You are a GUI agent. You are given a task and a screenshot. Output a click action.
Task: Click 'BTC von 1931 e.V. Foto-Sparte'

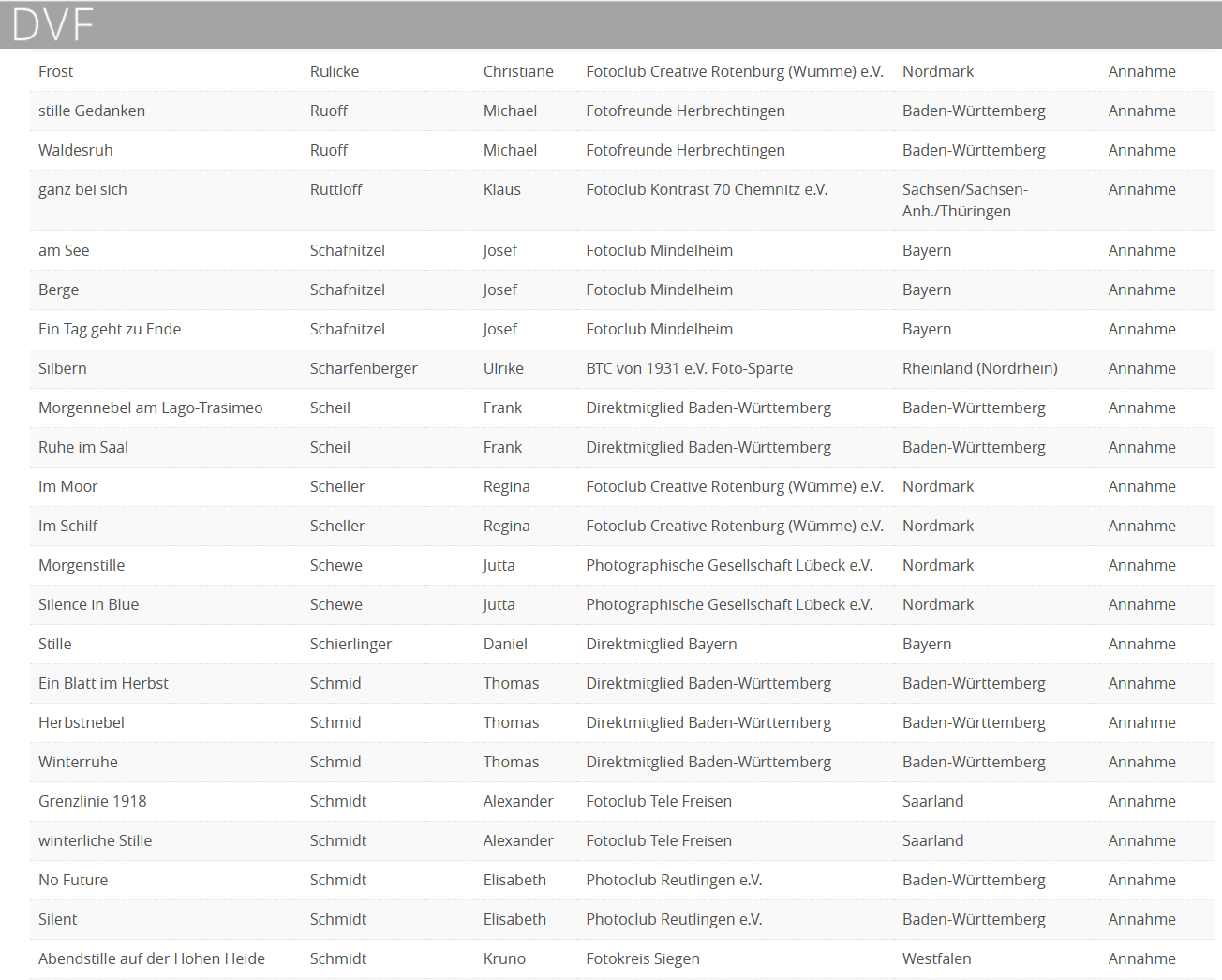690,368
